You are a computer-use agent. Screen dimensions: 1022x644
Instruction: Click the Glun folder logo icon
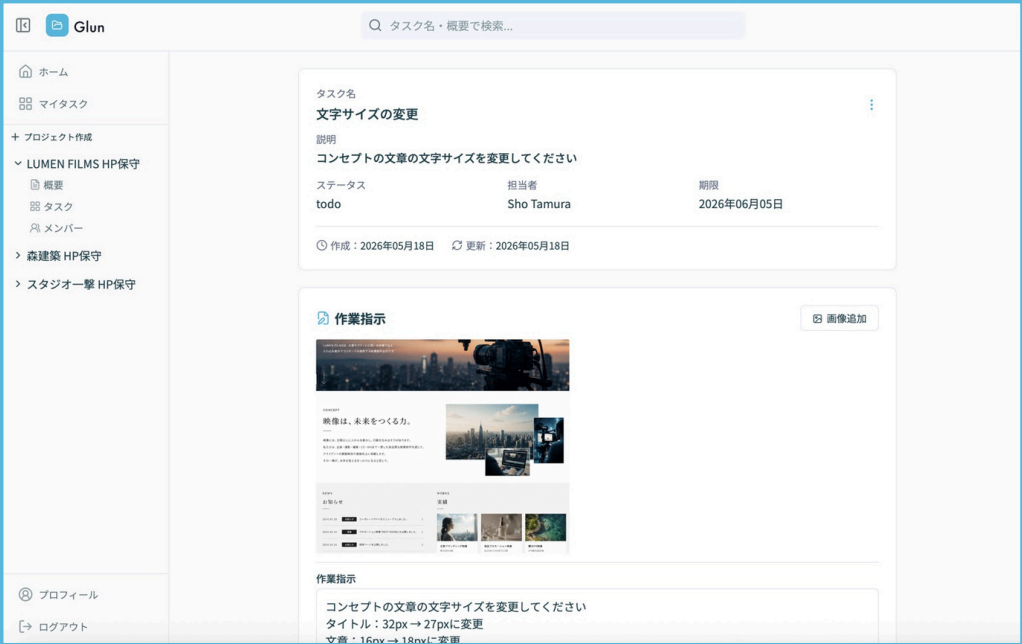click(57, 25)
